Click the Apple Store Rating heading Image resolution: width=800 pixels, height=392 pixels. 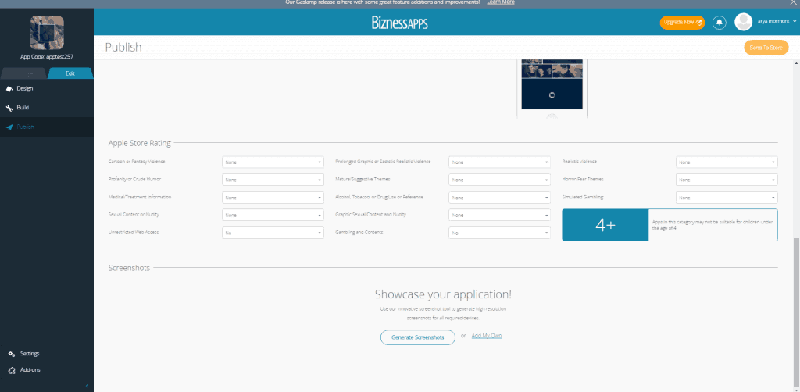pos(139,143)
